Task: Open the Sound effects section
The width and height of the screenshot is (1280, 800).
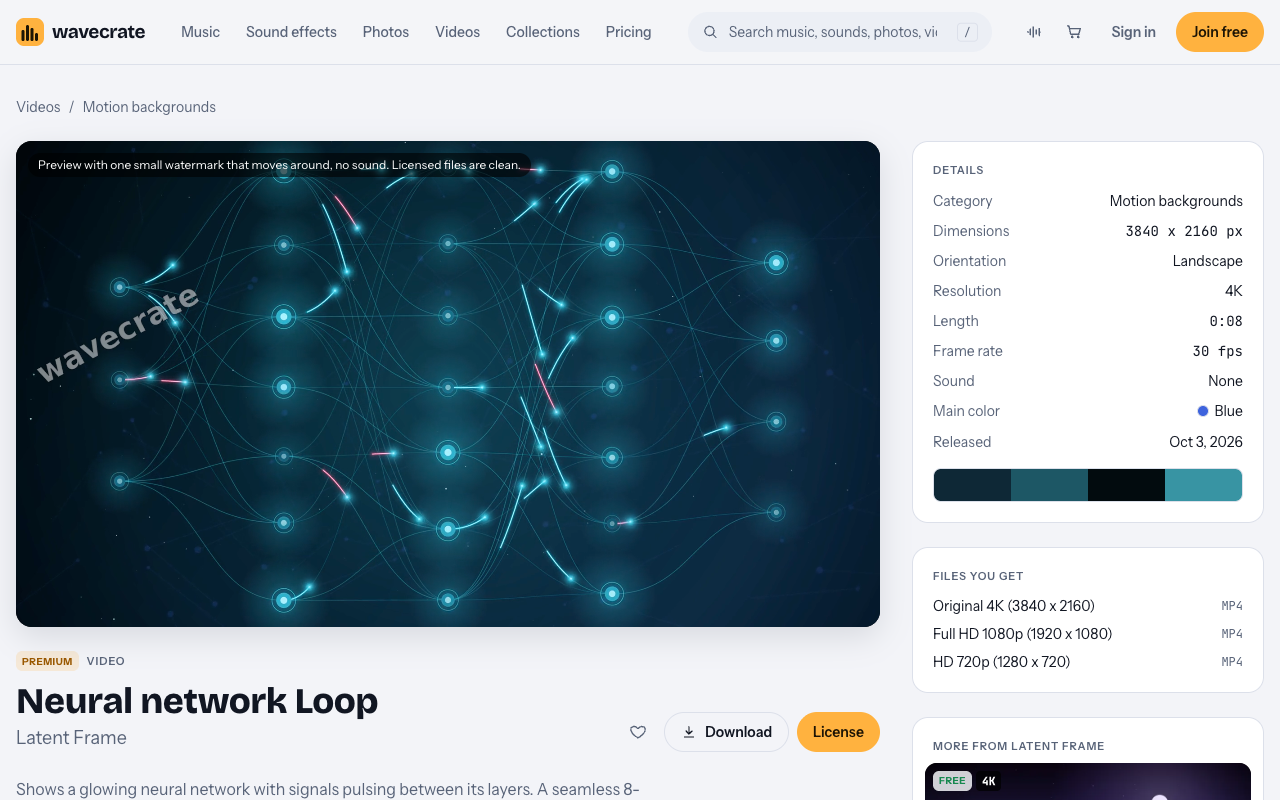Action: click(291, 32)
